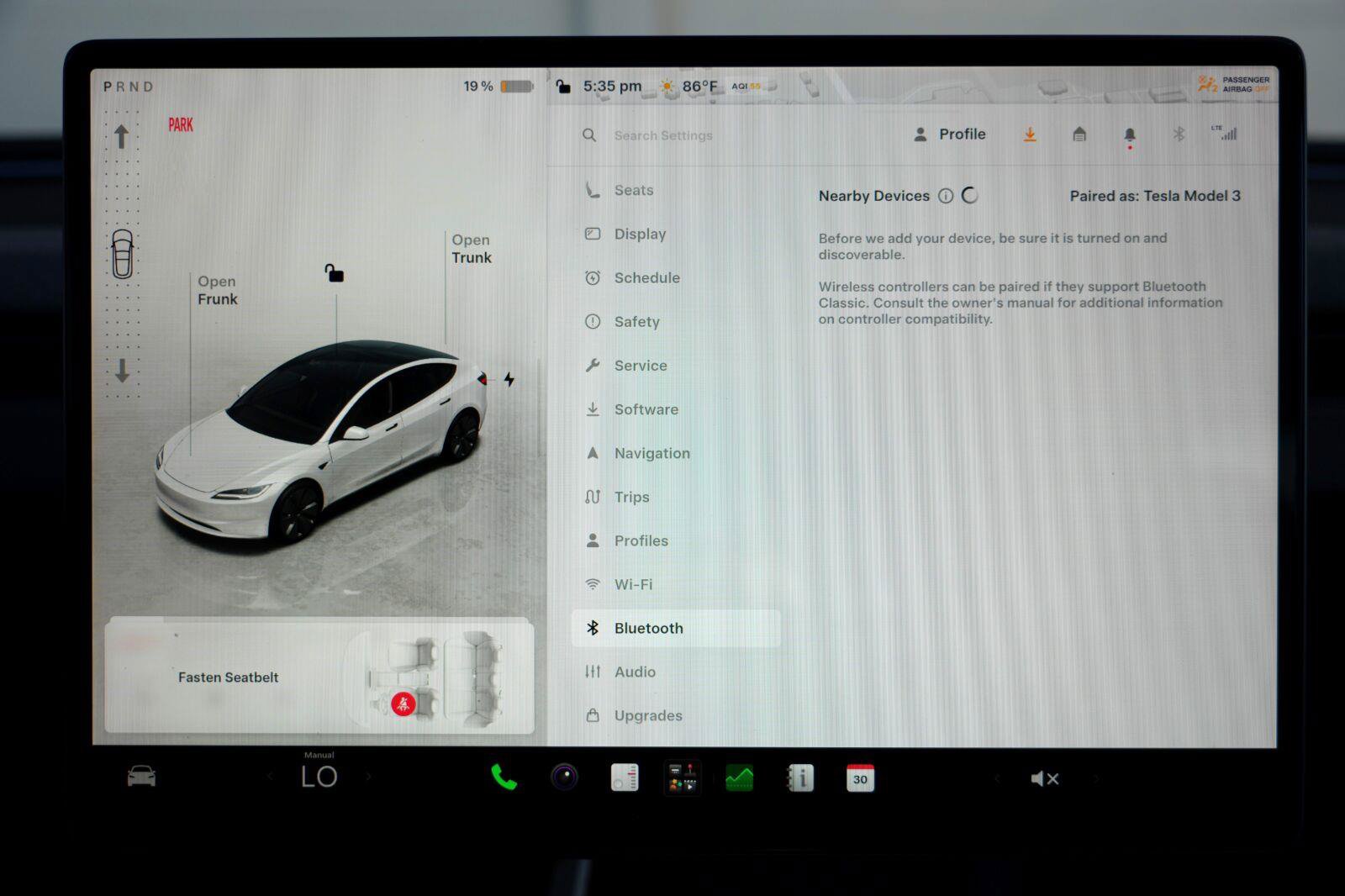Tap the Manual LO climate temperature

coord(319,772)
